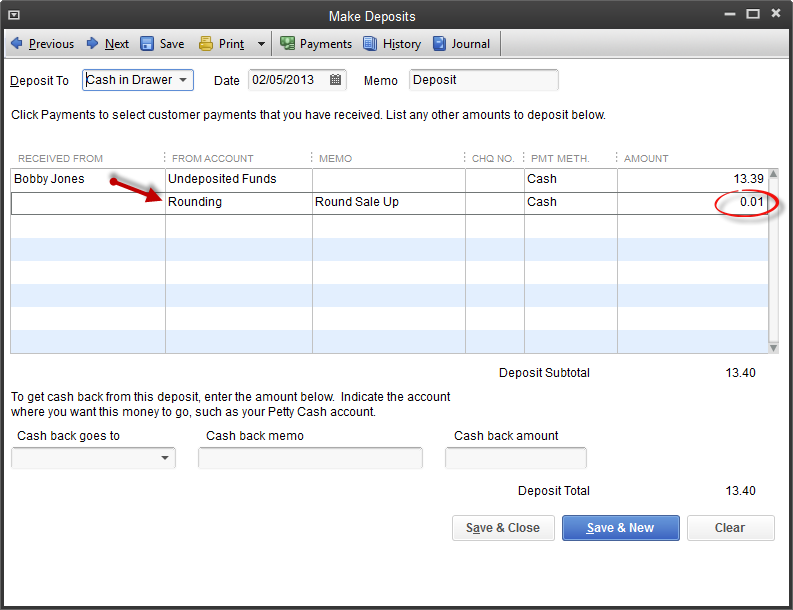The image size is (793, 610).
Task: Click the Save floppy disk icon
Action: (x=147, y=44)
